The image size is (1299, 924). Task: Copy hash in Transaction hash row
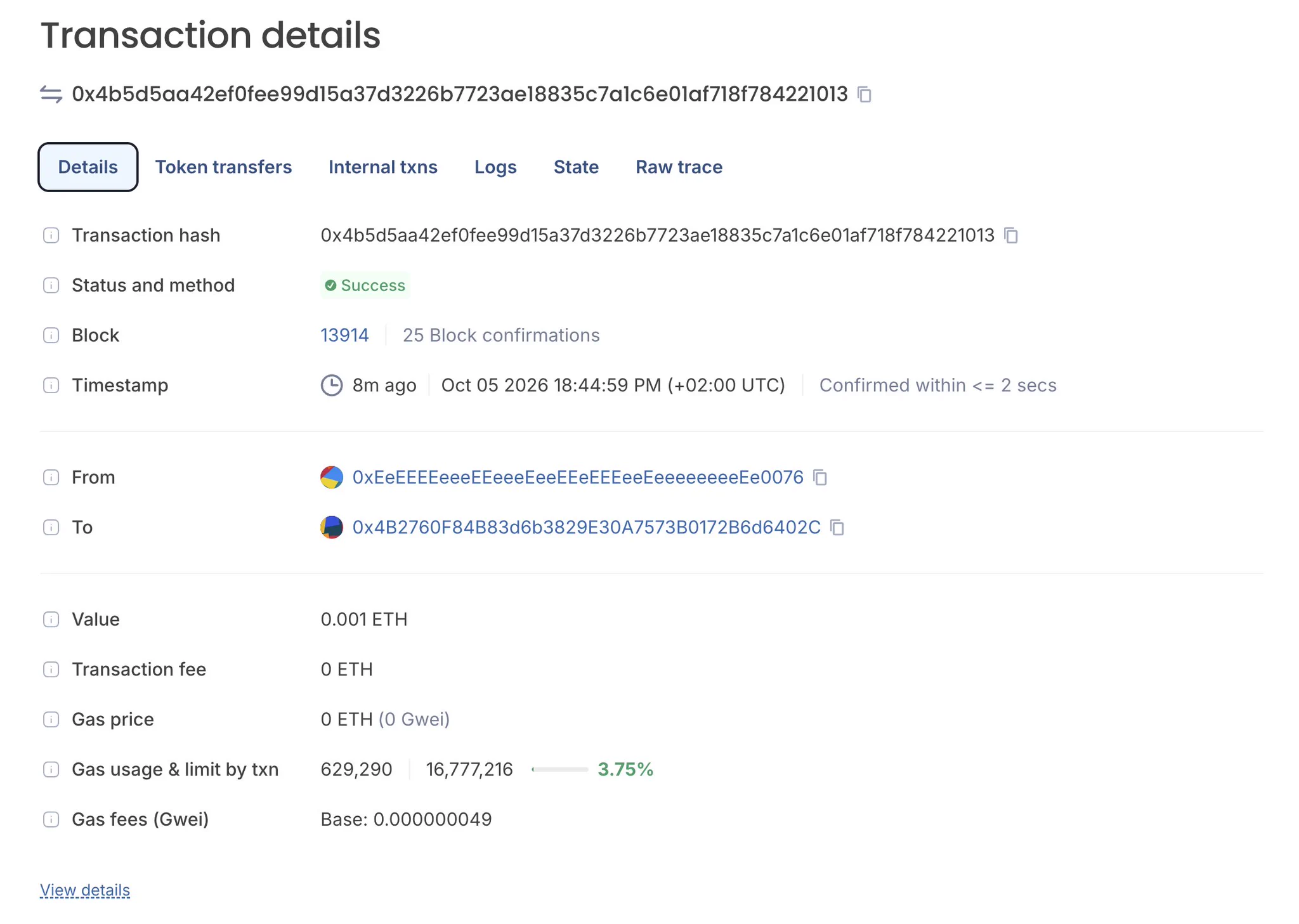(x=1011, y=235)
